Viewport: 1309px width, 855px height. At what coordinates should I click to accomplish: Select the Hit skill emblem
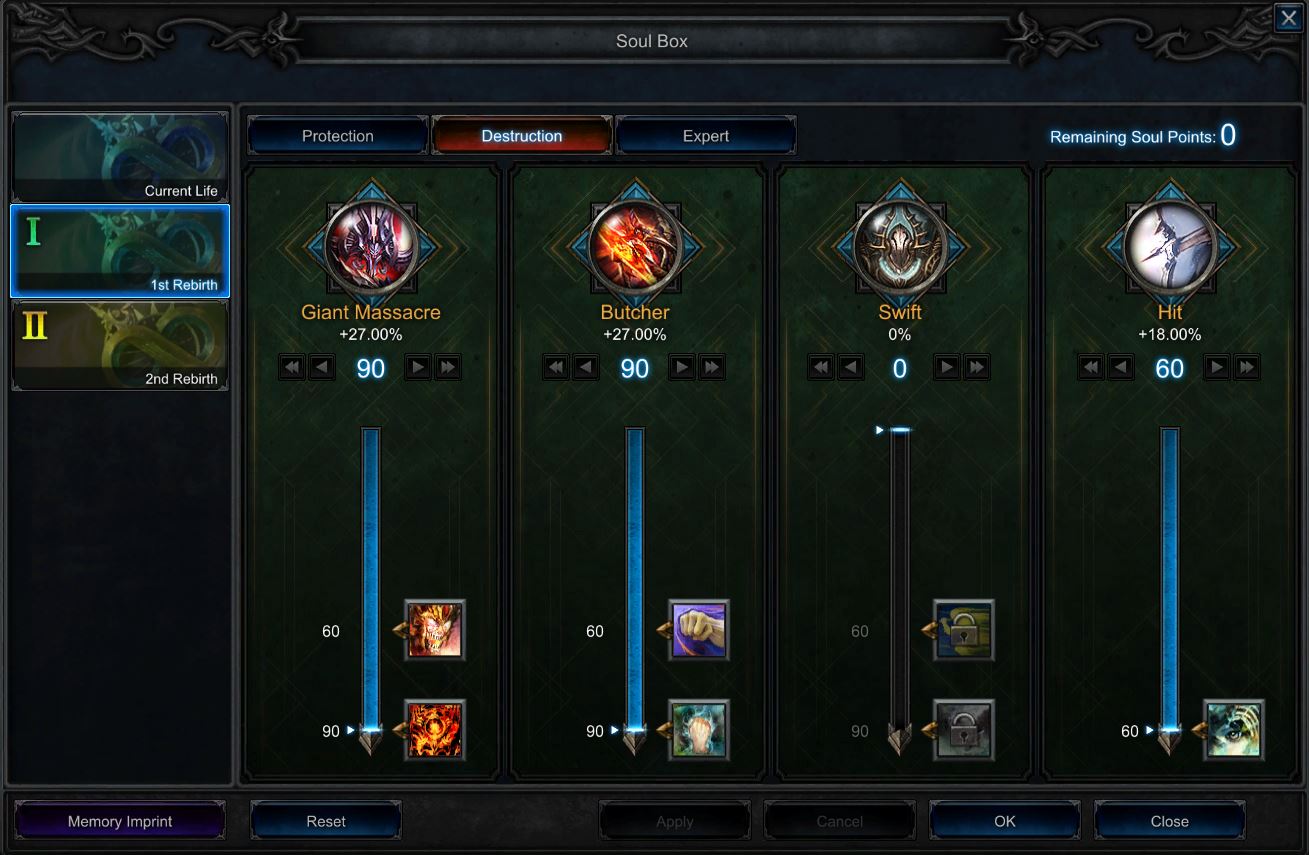1170,245
